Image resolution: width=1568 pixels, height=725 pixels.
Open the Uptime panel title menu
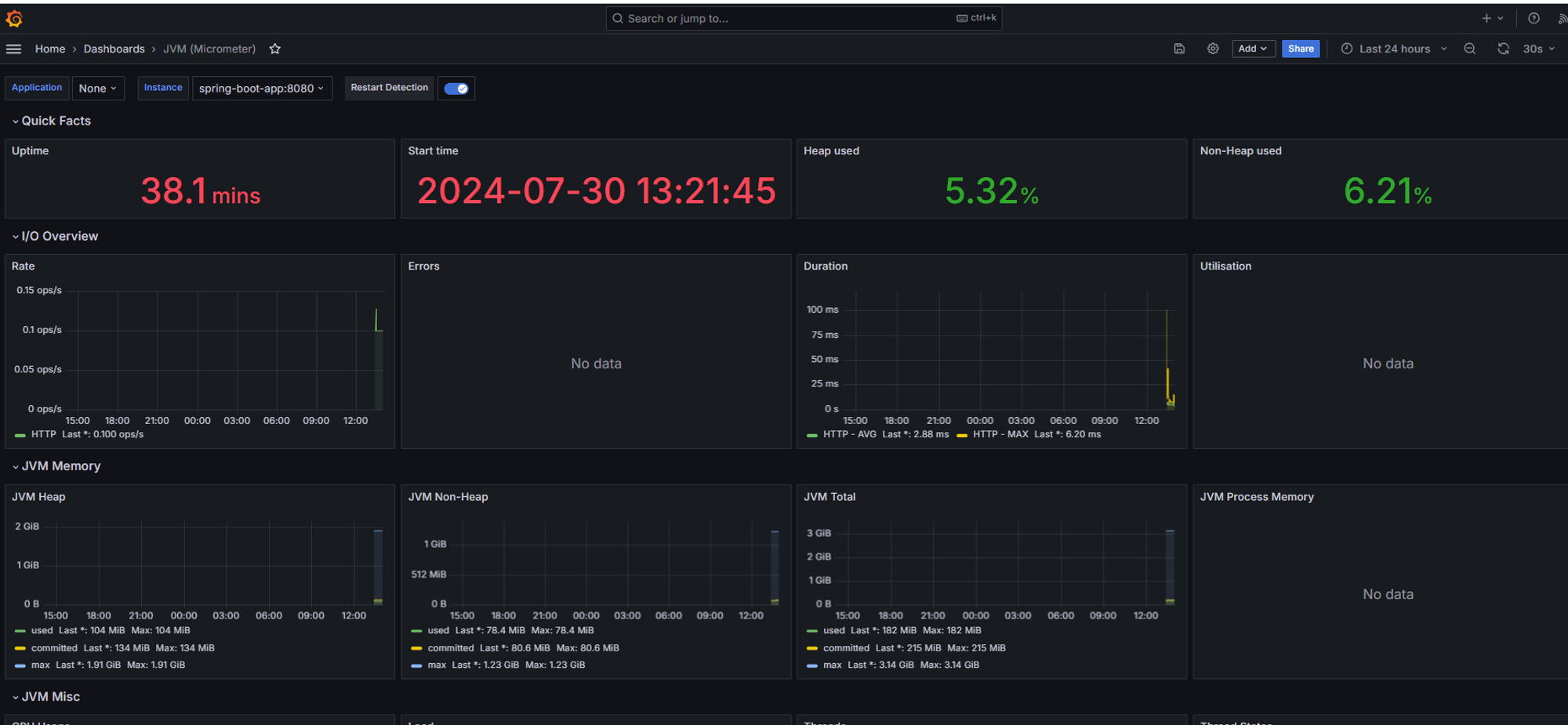coord(30,150)
